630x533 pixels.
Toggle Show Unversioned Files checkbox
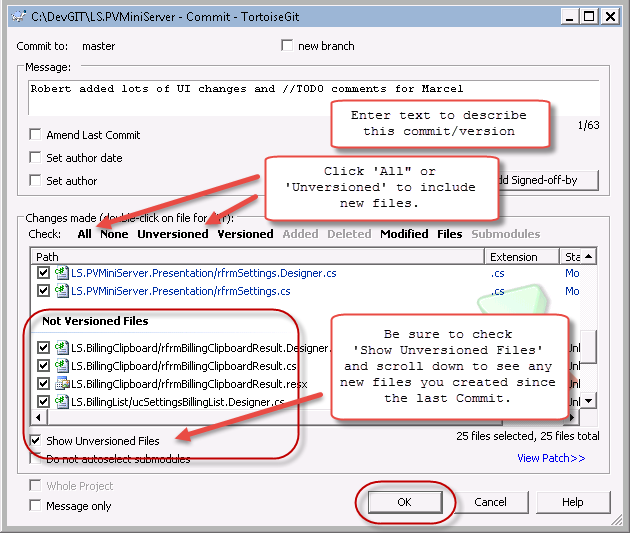coord(35,441)
